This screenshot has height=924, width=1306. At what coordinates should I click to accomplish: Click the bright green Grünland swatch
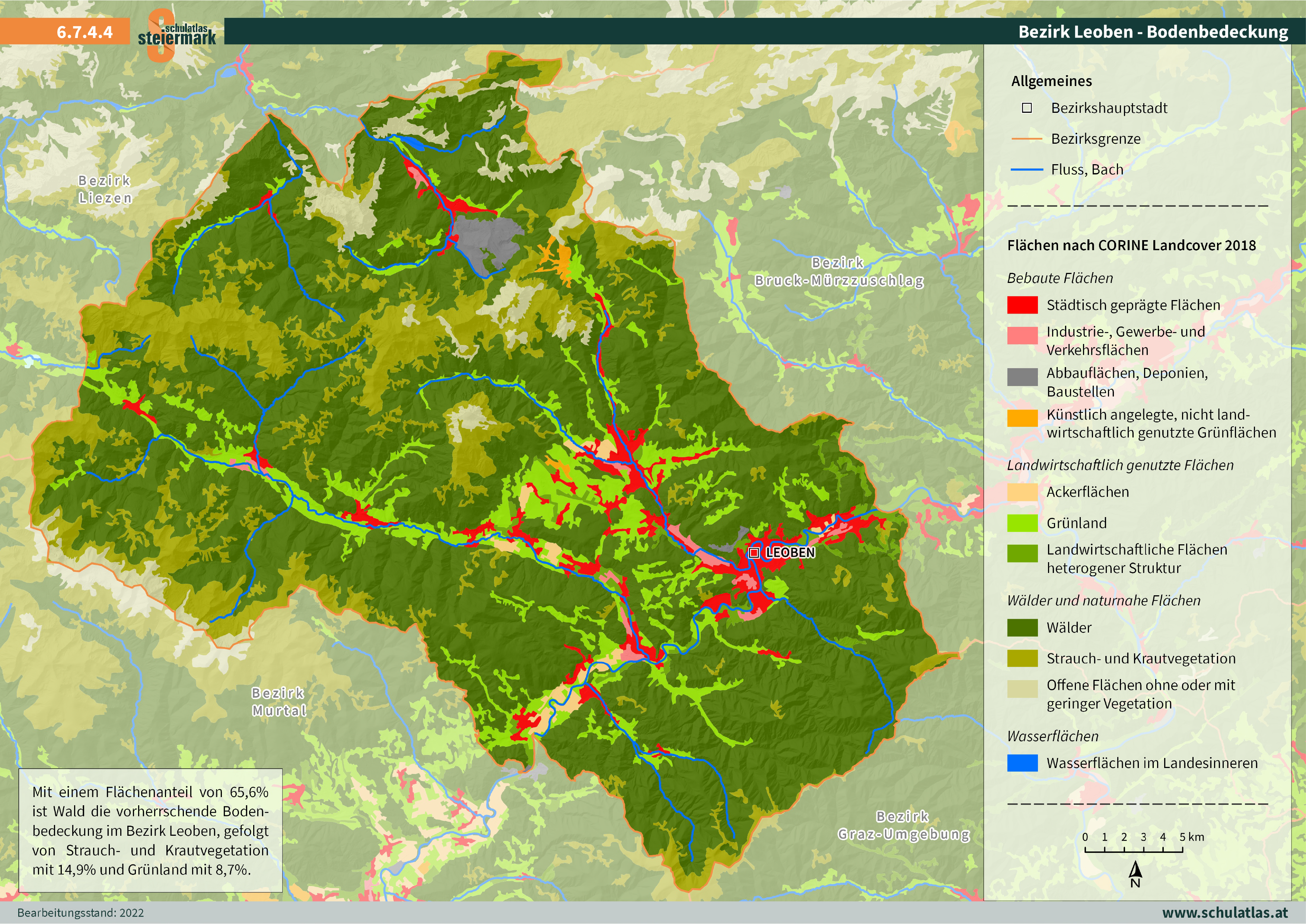[x=1022, y=523]
